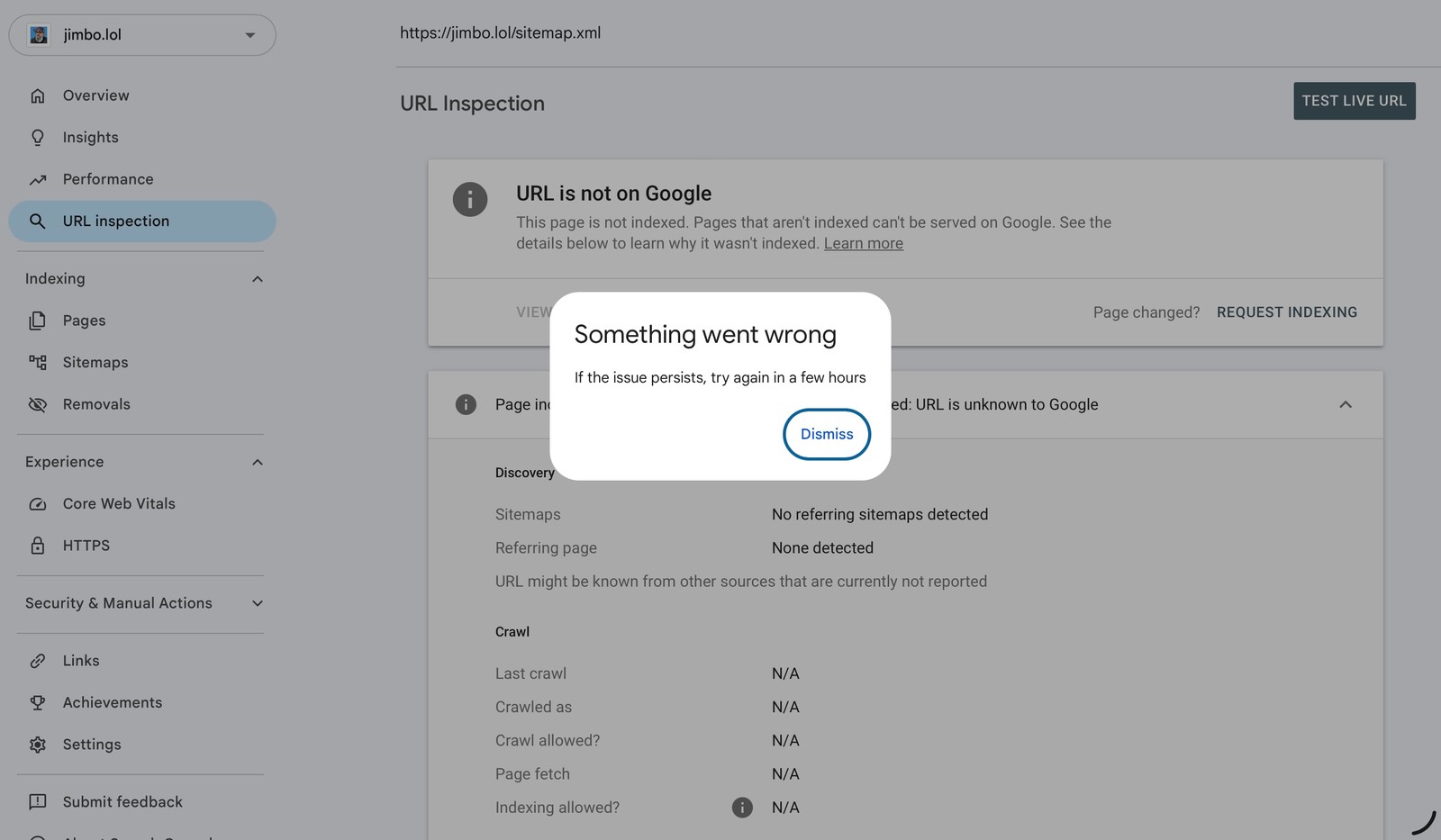Click TEST LIVE URL button
This screenshot has height=840, width=1441.
click(x=1355, y=101)
